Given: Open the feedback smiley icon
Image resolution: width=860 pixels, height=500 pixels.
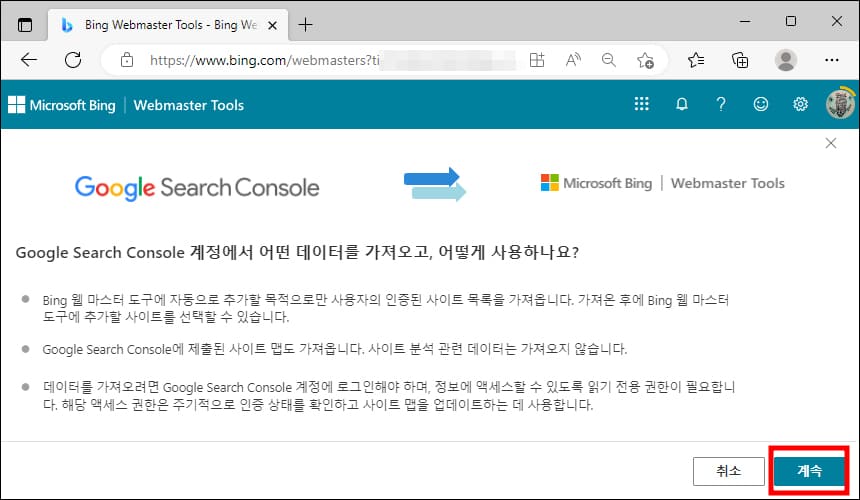Looking at the screenshot, I should 761,104.
